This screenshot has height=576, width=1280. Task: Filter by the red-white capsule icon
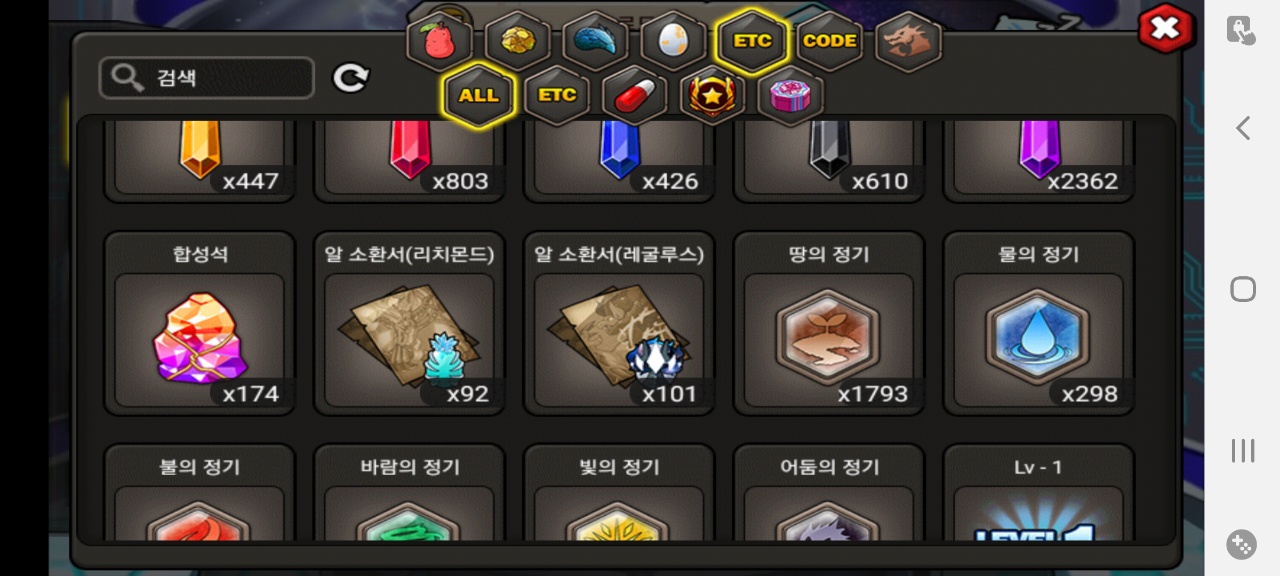(x=635, y=96)
